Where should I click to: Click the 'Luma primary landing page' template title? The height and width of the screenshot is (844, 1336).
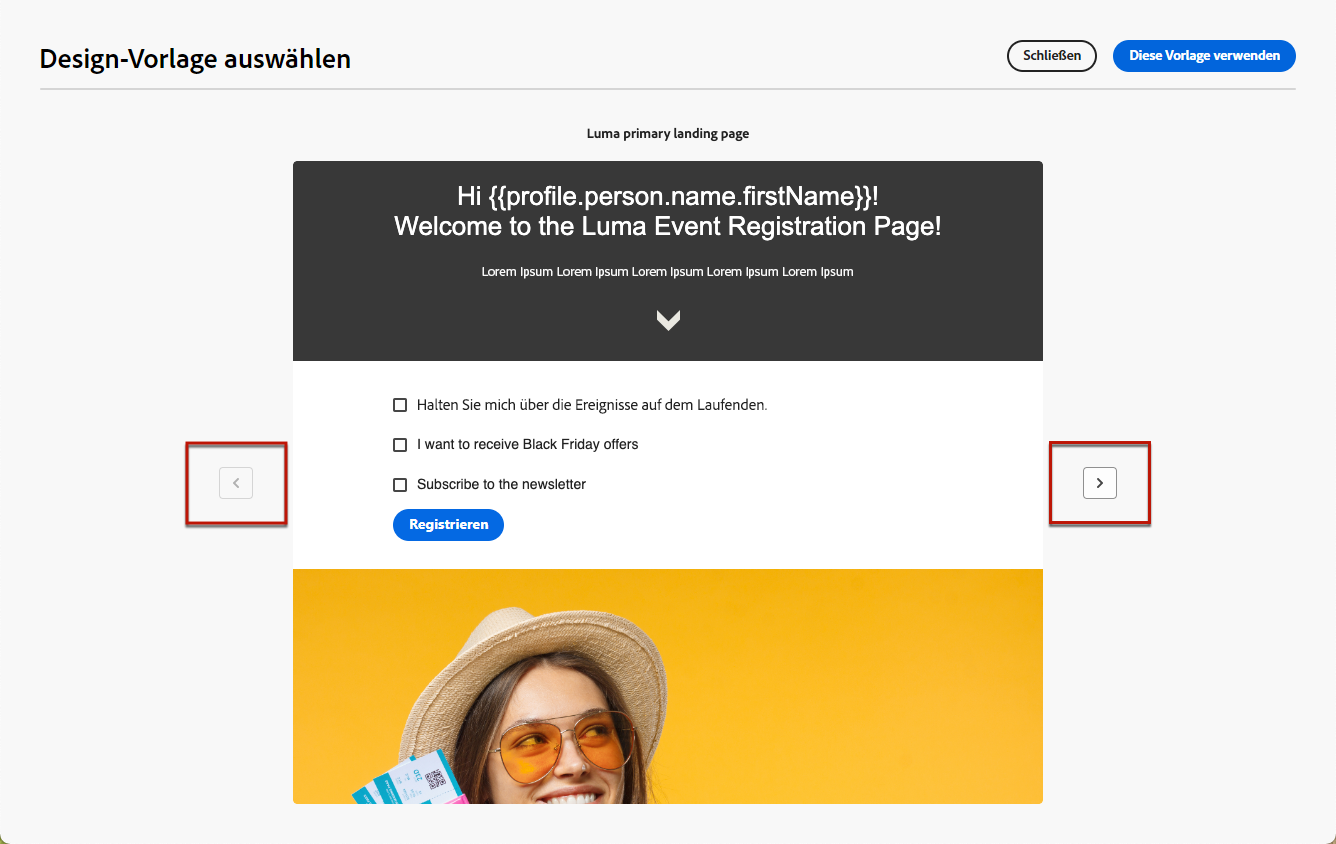click(x=668, y=133)
